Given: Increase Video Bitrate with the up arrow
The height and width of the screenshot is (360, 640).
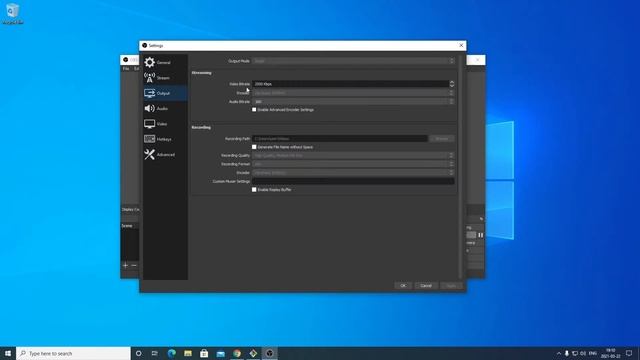Looking at the screenshot, I should point(452,82).
